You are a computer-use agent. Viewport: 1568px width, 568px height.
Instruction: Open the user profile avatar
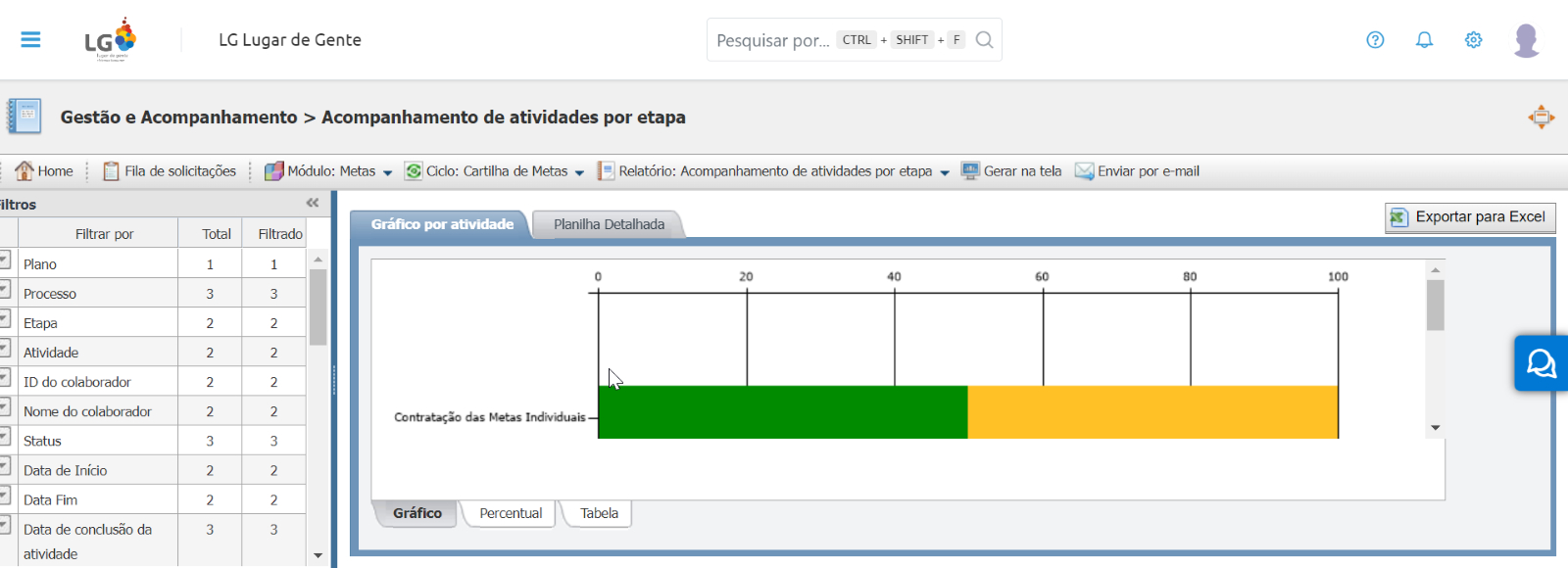click(1526, 40)
